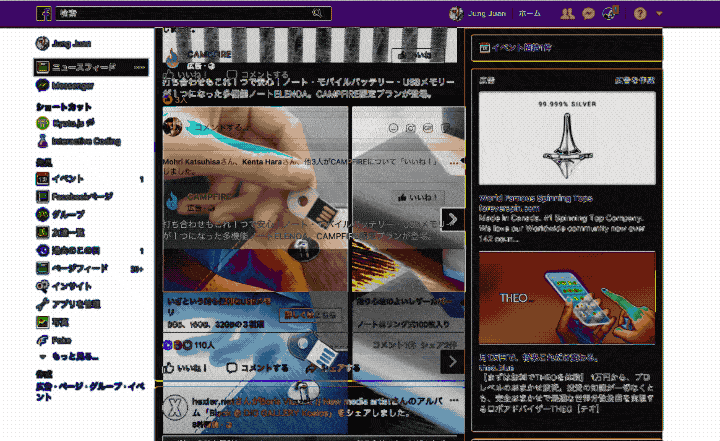
Task: Open options ellipsis on shared album post
Action: tap(454, 400)
